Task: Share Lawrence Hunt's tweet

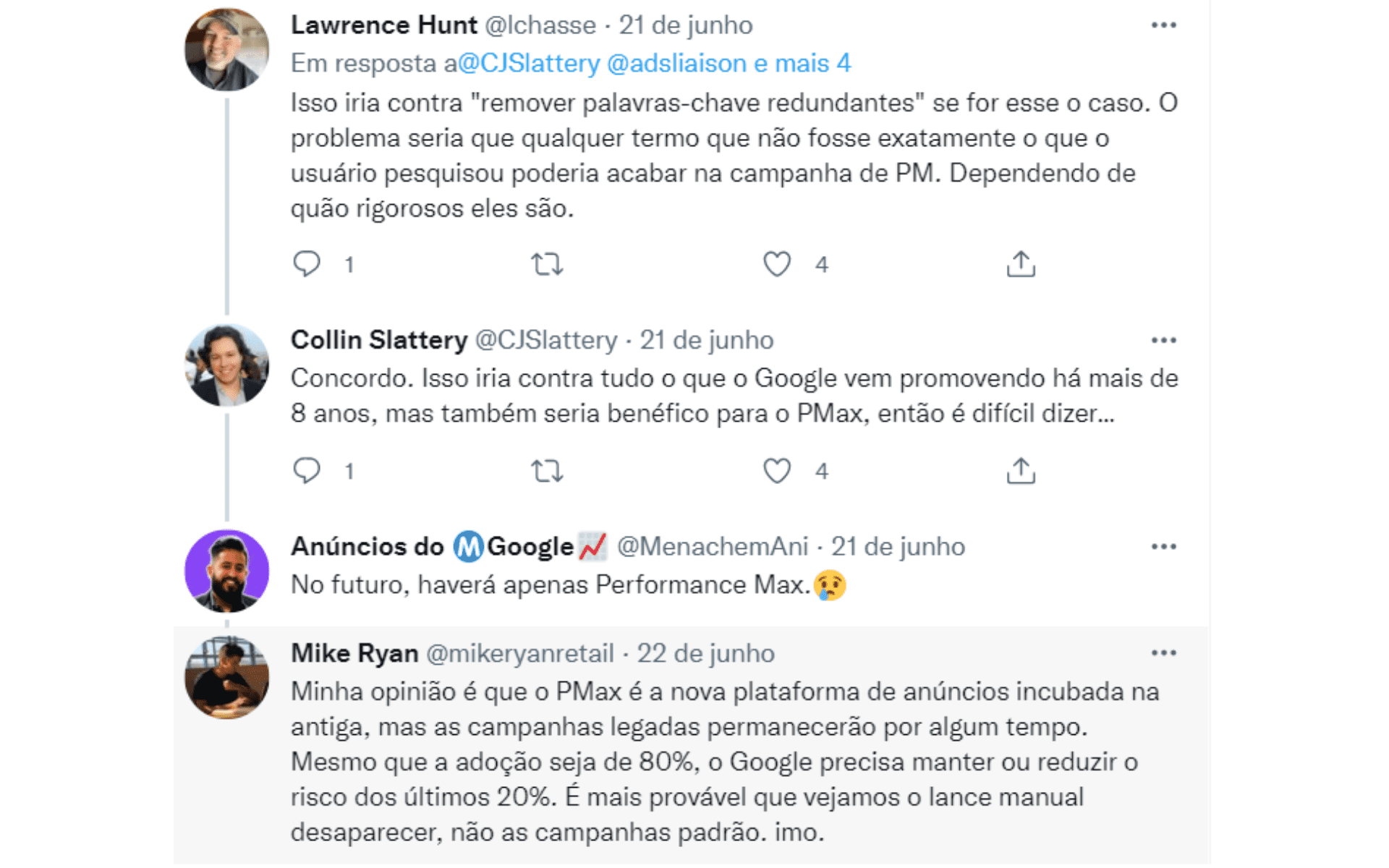Action: 1021,264
